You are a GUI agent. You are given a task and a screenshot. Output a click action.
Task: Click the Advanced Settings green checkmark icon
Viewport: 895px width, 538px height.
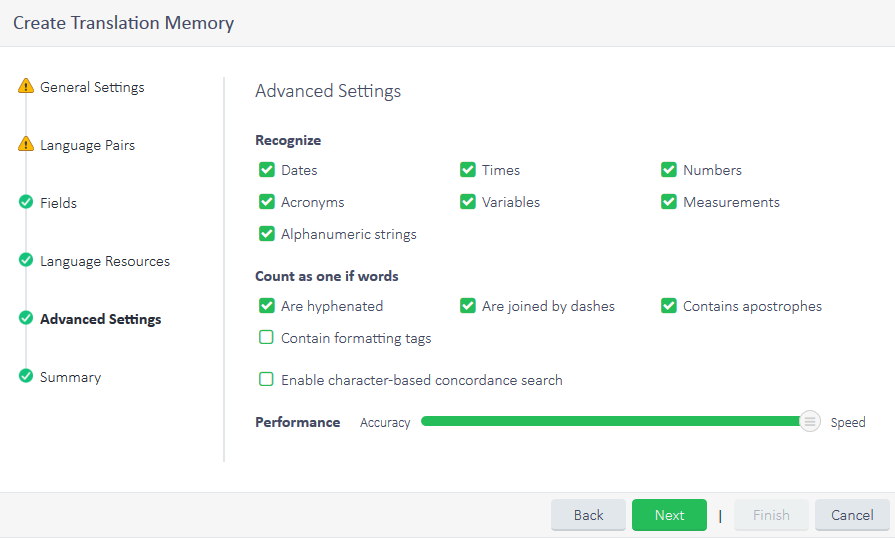26,319
